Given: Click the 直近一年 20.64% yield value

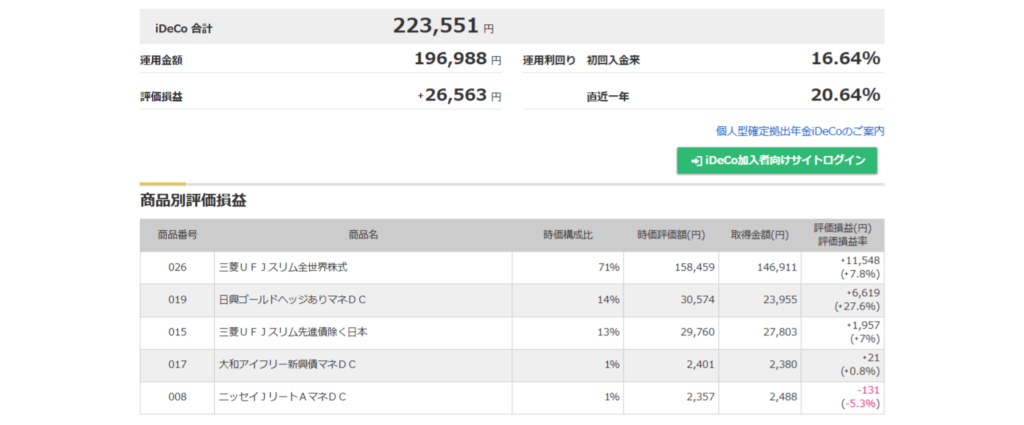Looking at the screenshot, I should click(845, 96).
